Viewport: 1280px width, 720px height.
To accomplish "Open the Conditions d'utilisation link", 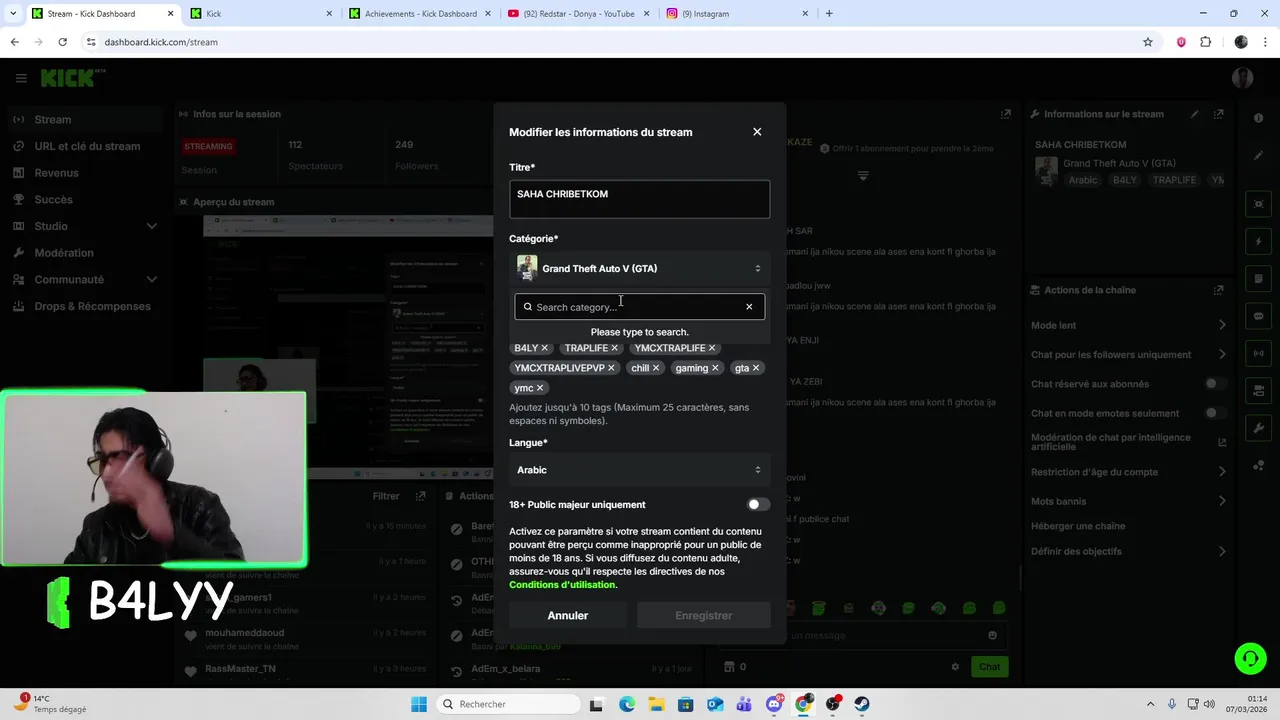I will click(x=562, y=585).
